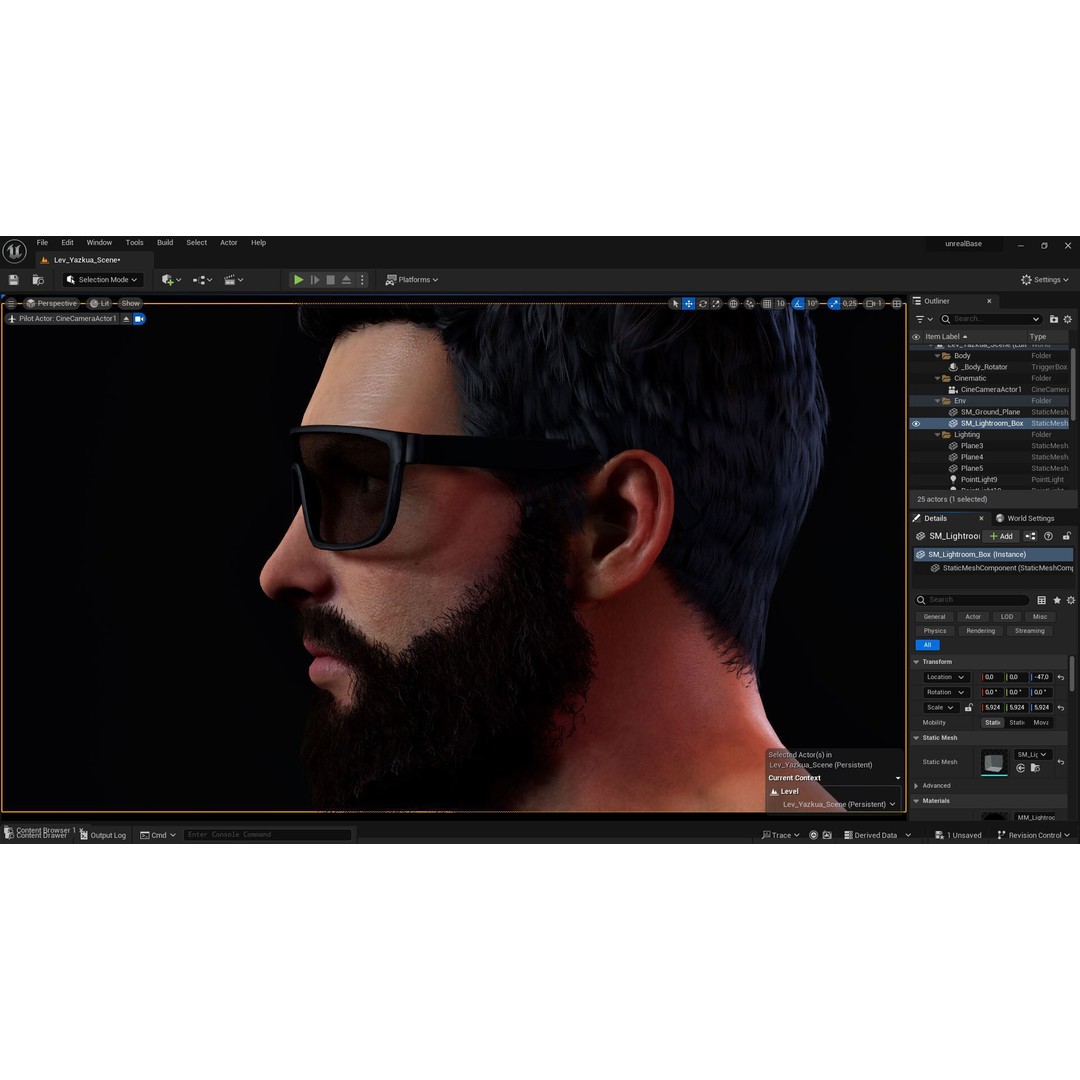Toggle the Details panel lock icon
Screen dimensions: 1080x1080
coord(1066,537)
